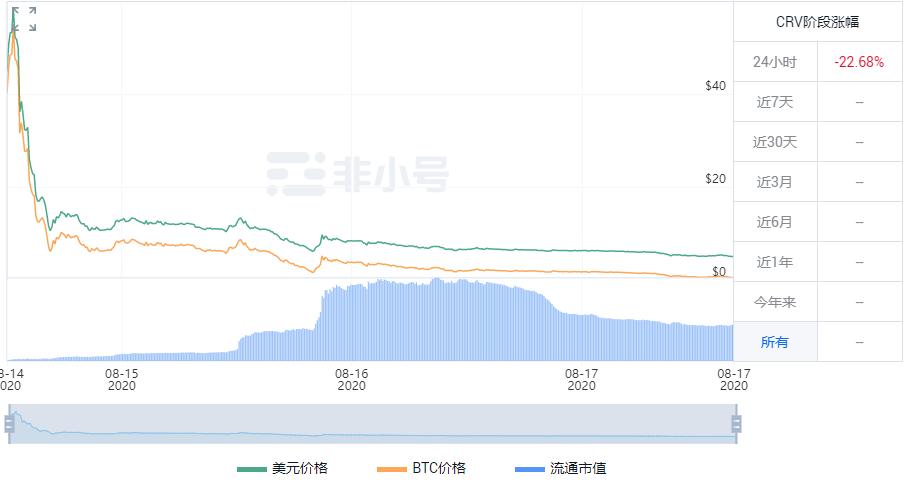Click the fullscreen expand icon on chart
The height and width of the screenshot is (482, 915).
pos(24,19)
